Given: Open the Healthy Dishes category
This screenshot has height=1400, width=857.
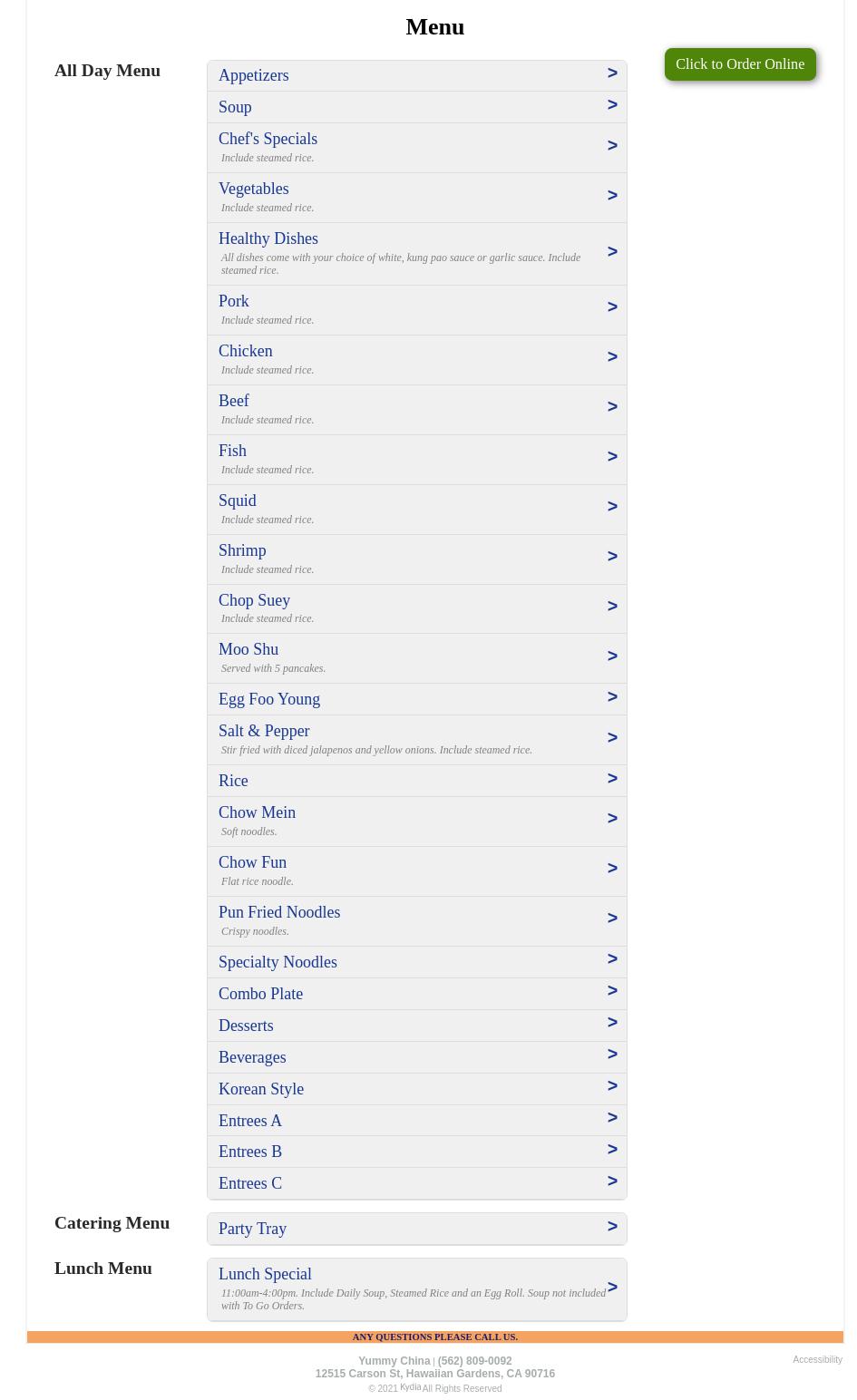Looking at the screenshot, I should (268, 238).
